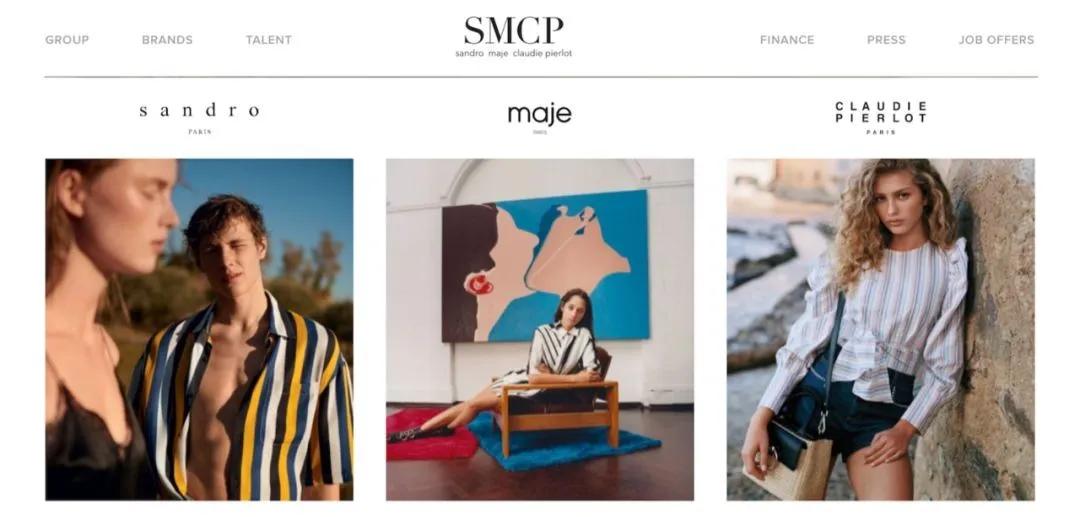Image resolution: width=1080 pixels, height=517 pixels.
Task: Open the Claudie Pierlot photo of curly-haired model
Action: (x=880, y=329)
